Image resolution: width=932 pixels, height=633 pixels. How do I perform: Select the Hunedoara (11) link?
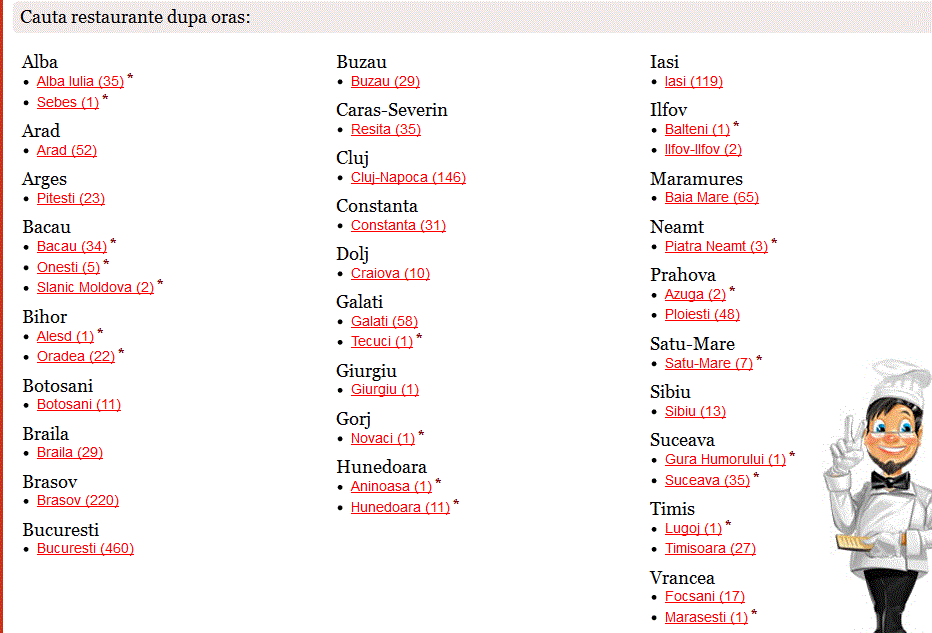[x=400, y=508]
